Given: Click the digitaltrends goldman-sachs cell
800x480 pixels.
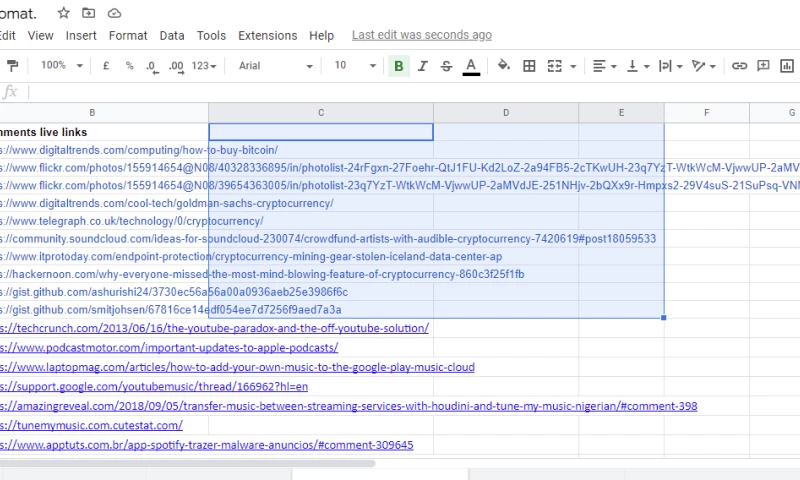Looking at the screenshot, I should click(x=104, y=203).
